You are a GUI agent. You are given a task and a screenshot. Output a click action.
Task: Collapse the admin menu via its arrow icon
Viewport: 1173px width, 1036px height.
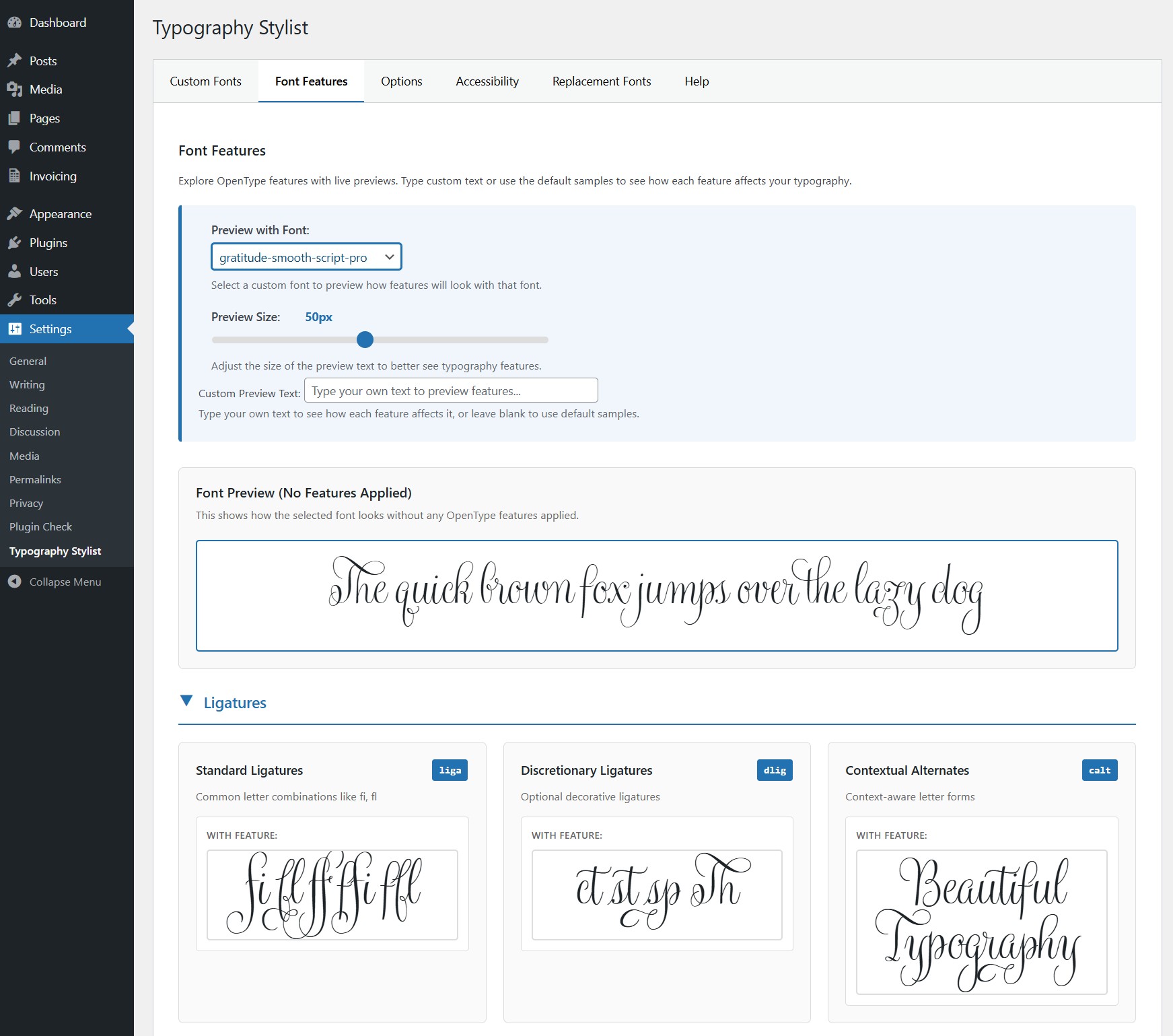[x=15, y=582]
